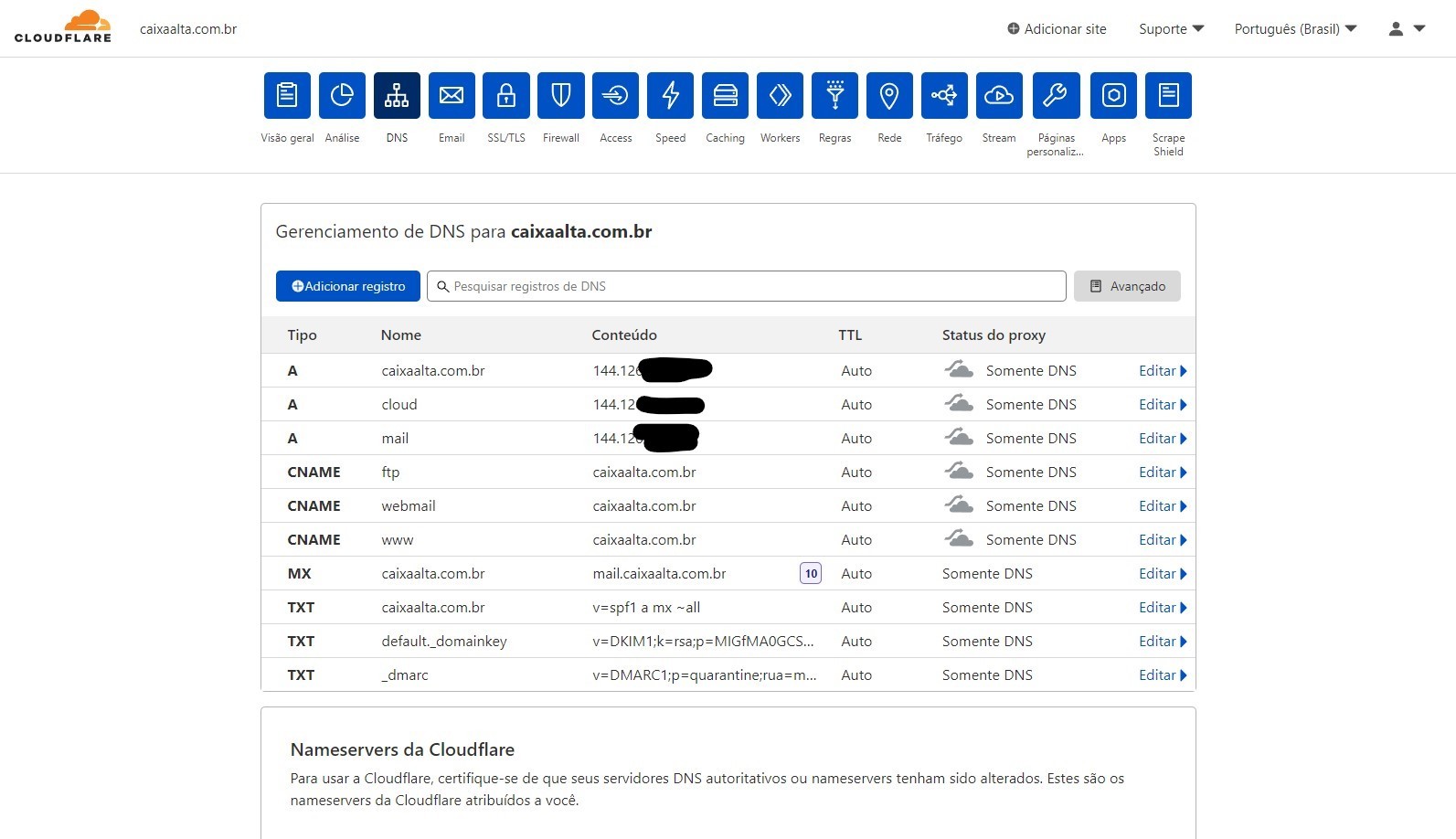Open the user account dropdown

click(x=1407, y=29)
